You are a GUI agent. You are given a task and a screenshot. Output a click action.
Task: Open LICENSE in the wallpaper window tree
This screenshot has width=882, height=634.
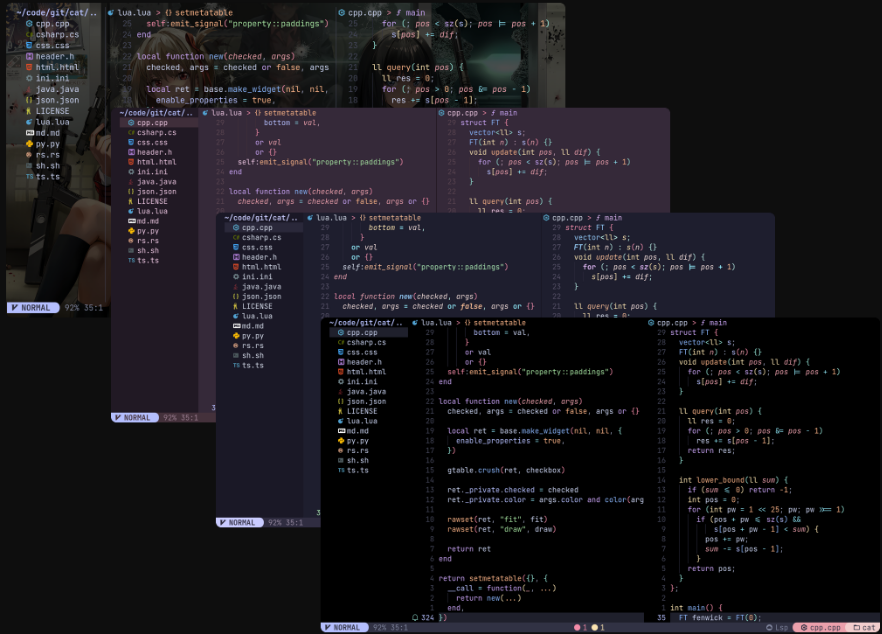pyautogui.click(x=52, y=111)
